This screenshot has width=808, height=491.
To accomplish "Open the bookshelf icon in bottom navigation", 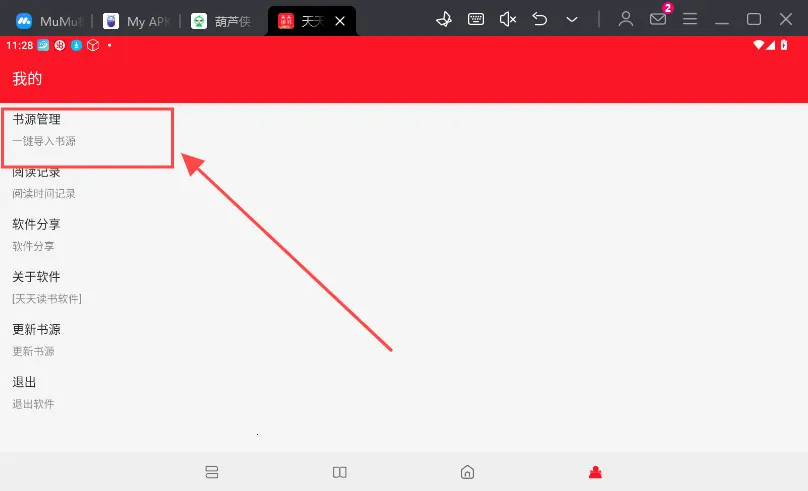I will click(211, 472).
